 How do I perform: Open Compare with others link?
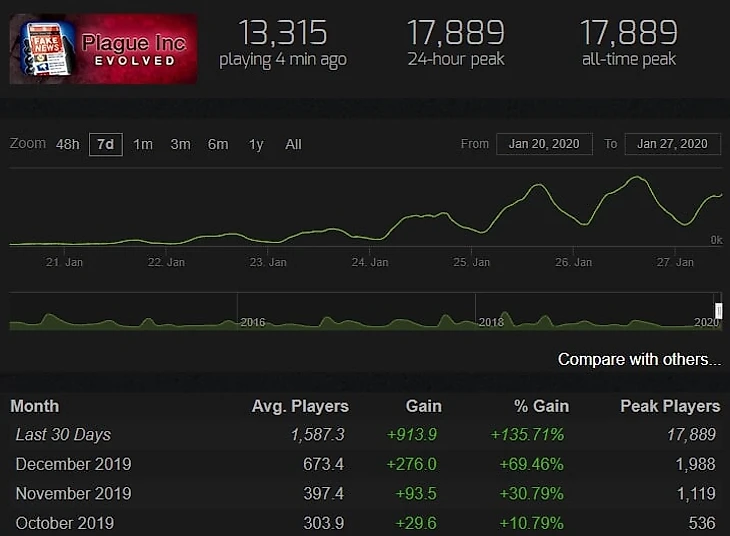(639, 360)
